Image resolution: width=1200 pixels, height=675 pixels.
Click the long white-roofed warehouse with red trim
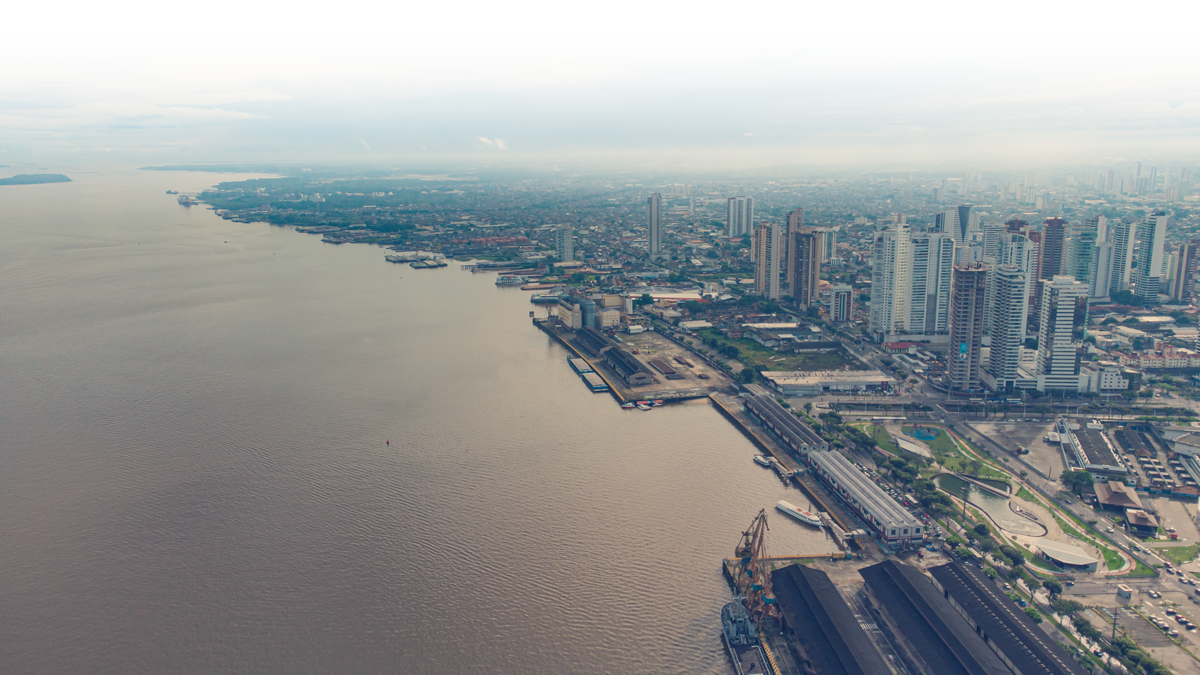pyautogui.click(x=865, y=494)
